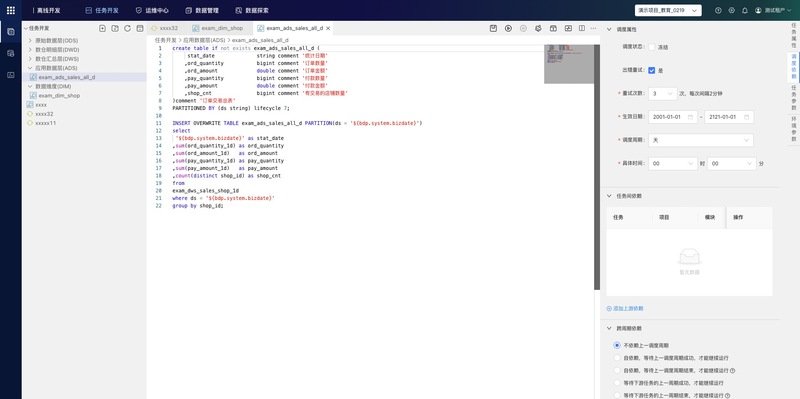Image resolution: width=800 pixels, height=399 pixels.
Task: Toggle the split panel layout icon
Action: (x=582, y=29)
